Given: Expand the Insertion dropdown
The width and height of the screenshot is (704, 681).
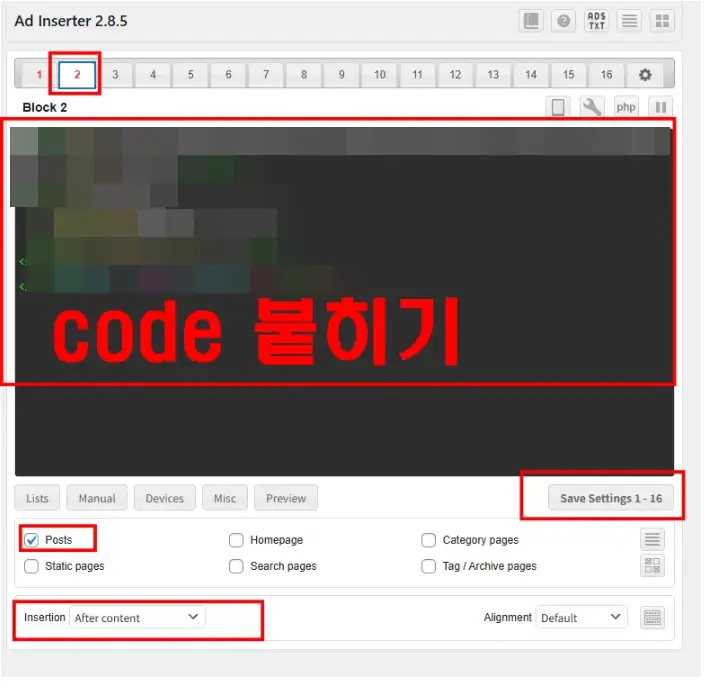Looking at the screenshot, I should 137,618.
